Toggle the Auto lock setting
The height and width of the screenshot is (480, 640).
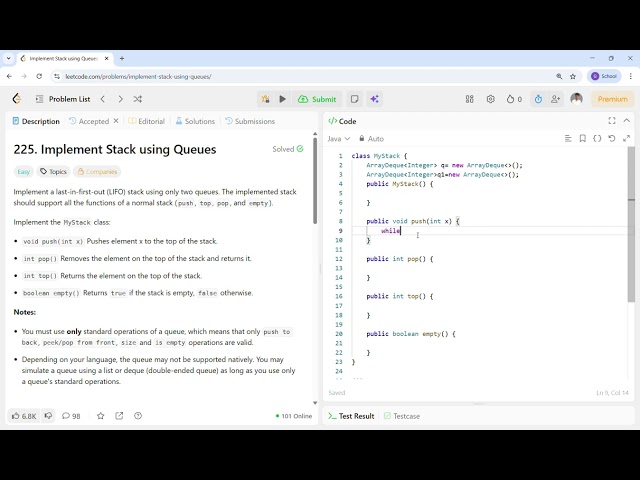coord(371,139)
